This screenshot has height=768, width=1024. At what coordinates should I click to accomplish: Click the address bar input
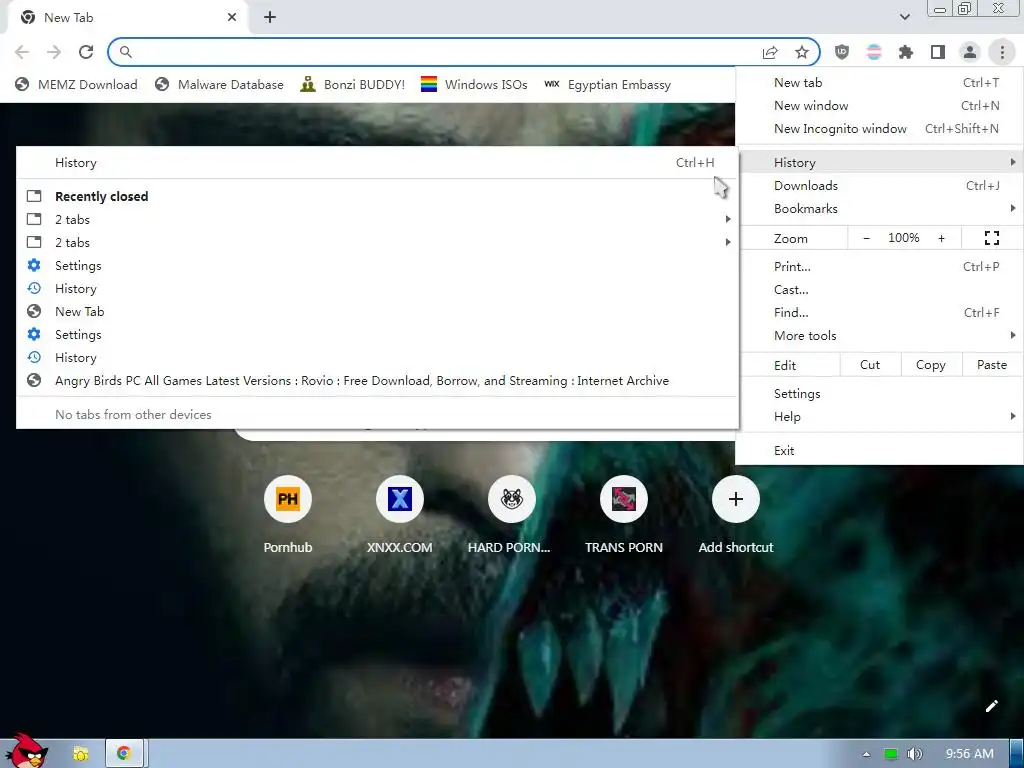(x=444, y=52)
